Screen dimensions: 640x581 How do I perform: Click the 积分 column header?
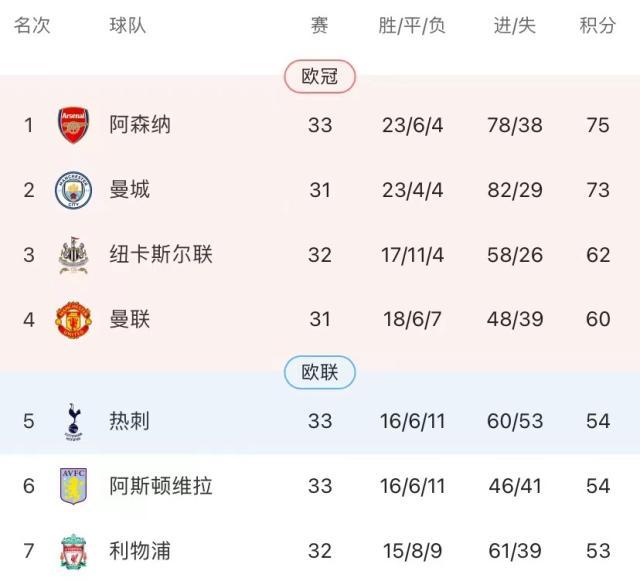click(x=598, y=26)
